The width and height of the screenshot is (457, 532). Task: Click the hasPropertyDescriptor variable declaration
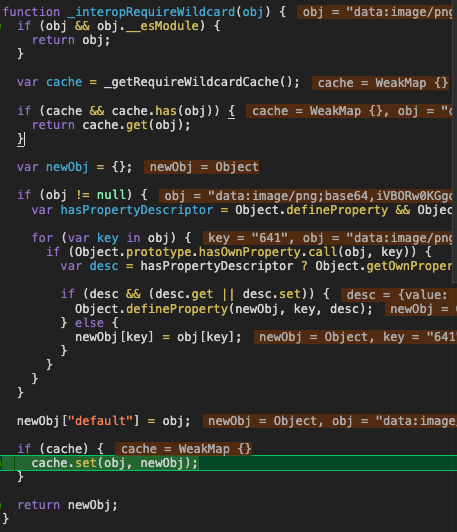point(122,210)
